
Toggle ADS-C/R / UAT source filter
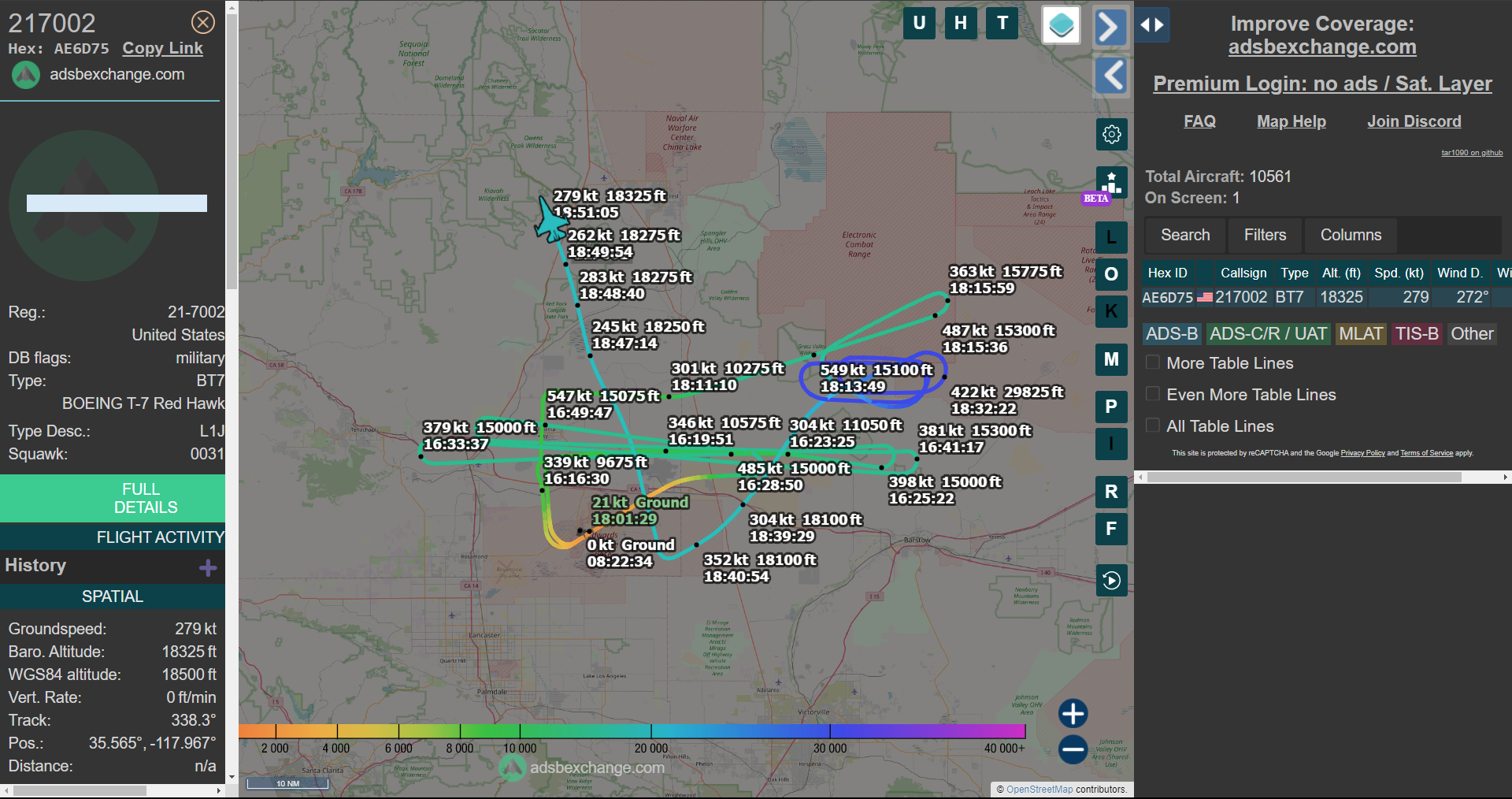coord(1268,334)
